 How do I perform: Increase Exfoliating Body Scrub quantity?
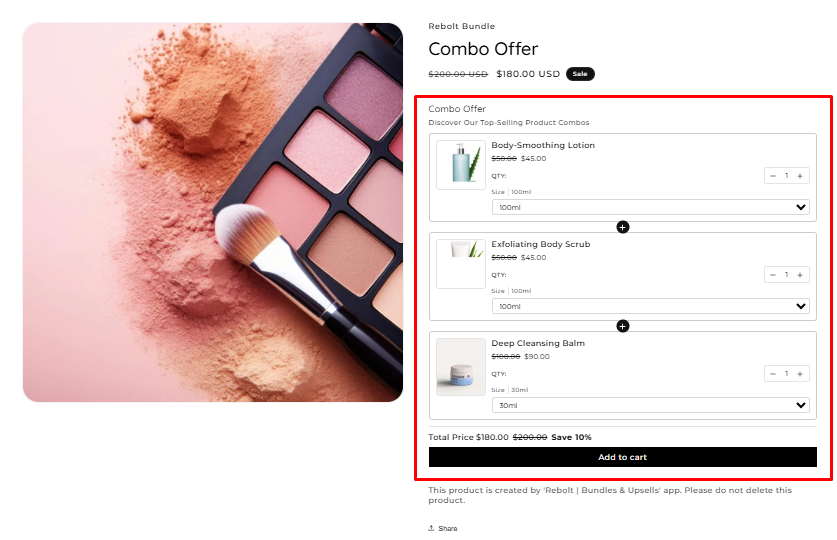[x=800, y=275]
